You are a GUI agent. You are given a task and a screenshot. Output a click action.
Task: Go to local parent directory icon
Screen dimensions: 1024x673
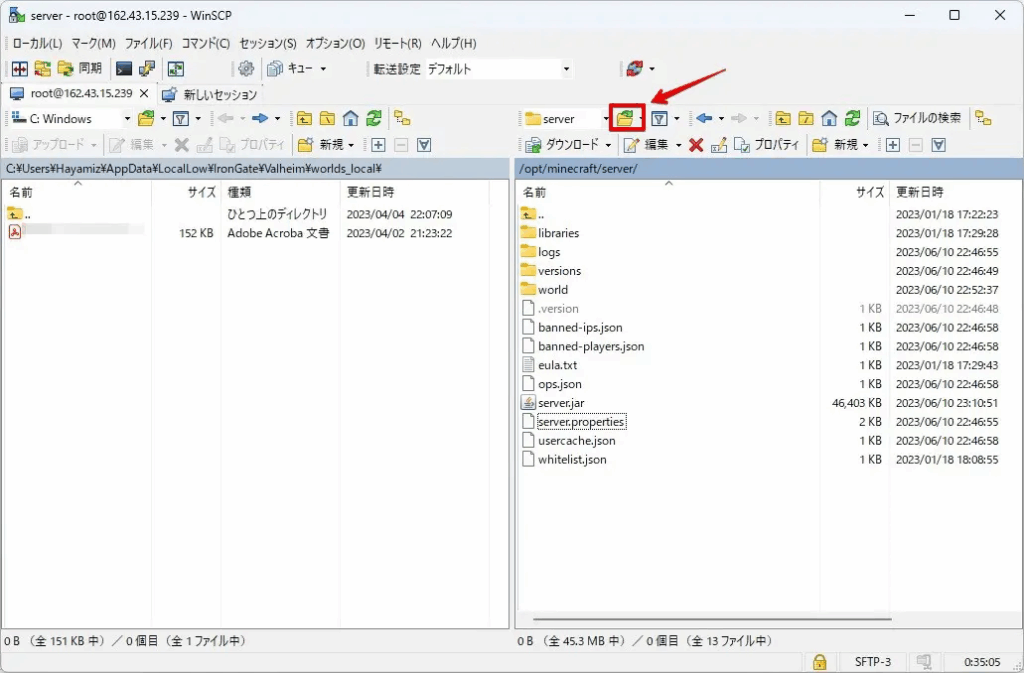304,118
